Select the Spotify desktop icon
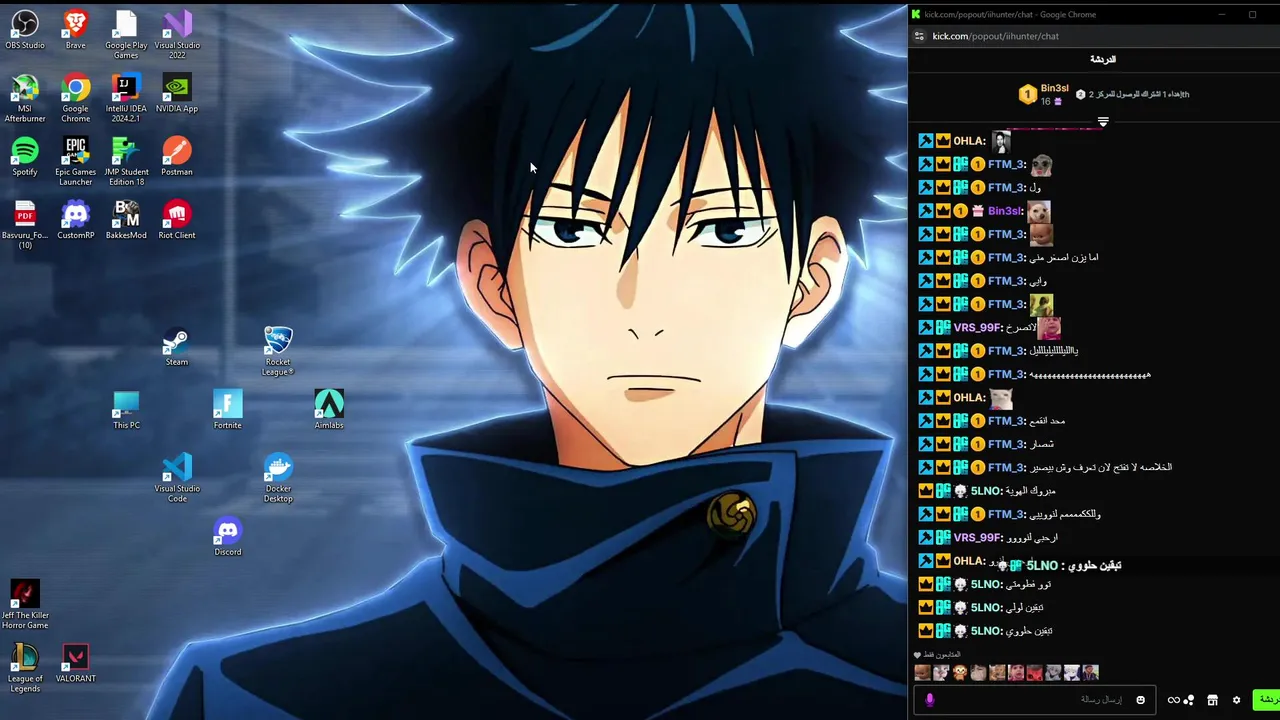This screenshot has width=1280, height=720. (25, 156)
